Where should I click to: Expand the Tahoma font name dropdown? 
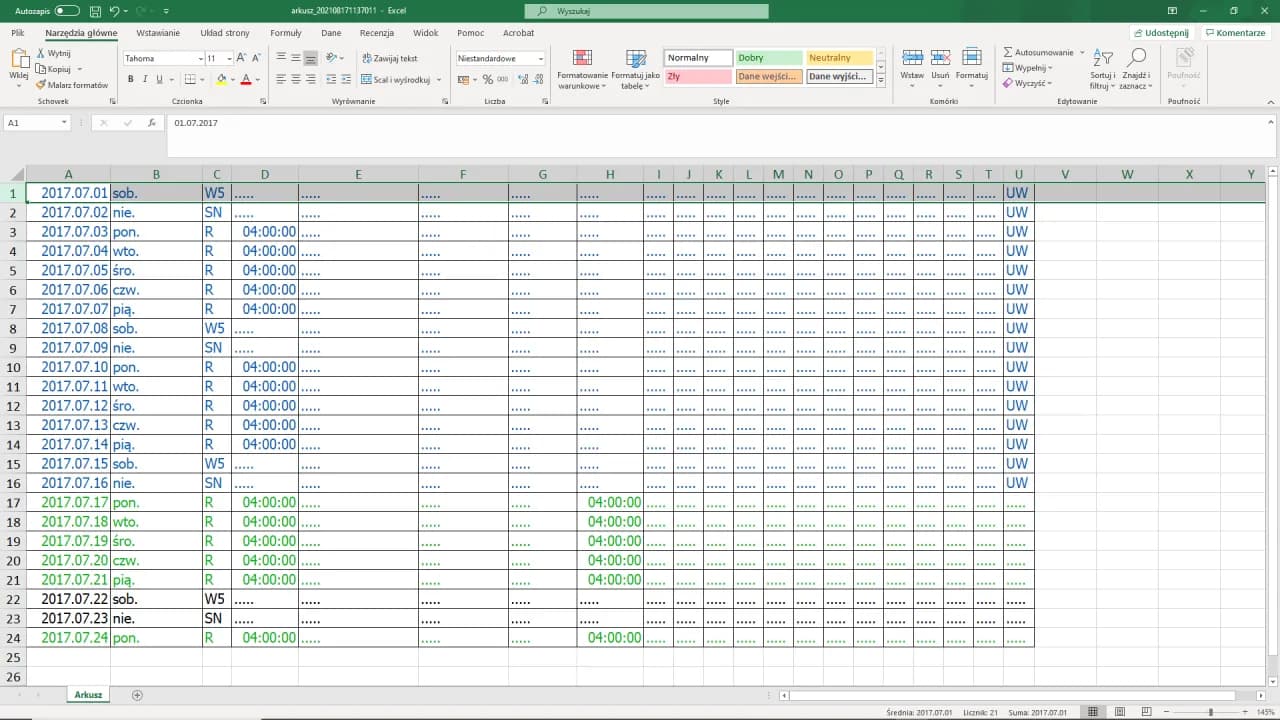click(200, 59)
